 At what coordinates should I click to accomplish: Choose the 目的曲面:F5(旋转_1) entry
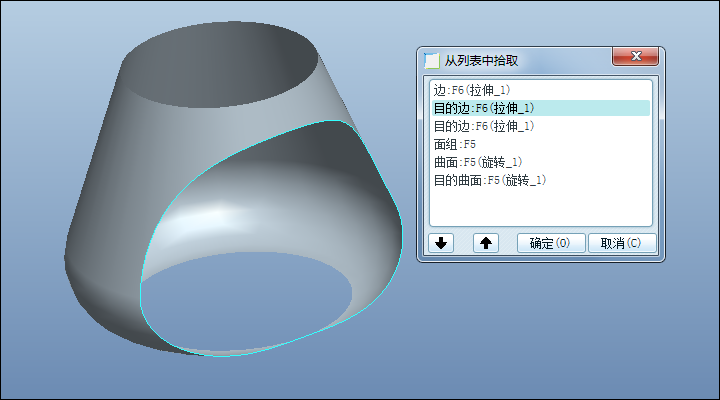(x=540, y=180)
